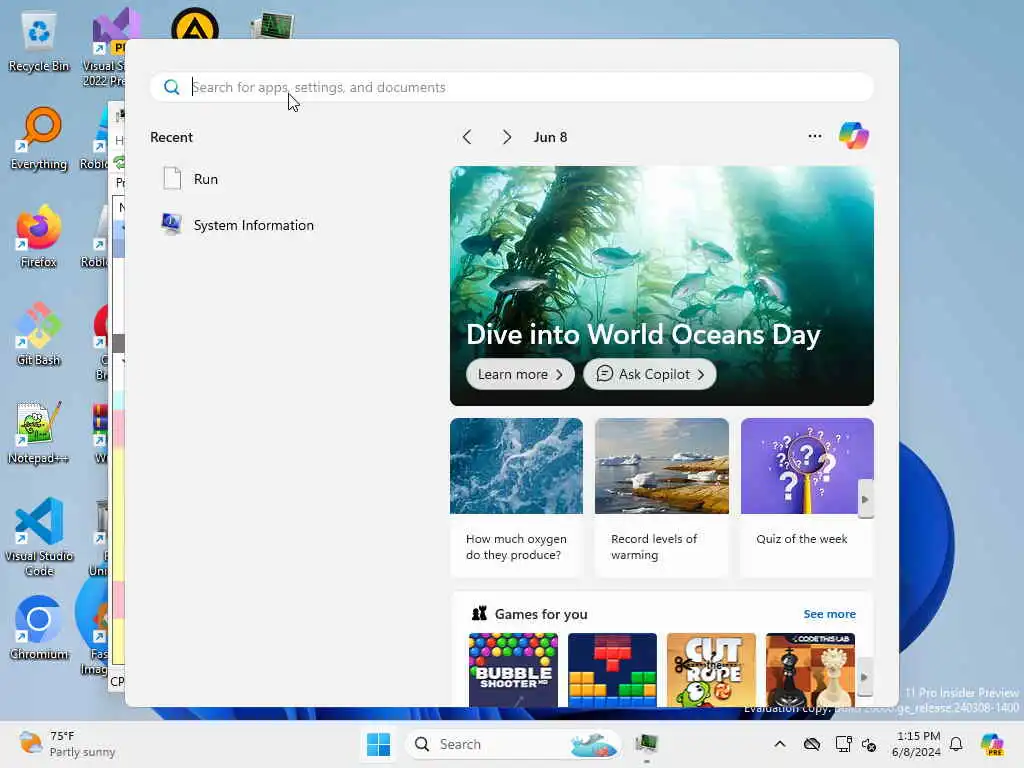Screen dimensions: 1024x768
Task: Launch Visual Studio Code from desktop
Action: pos(39,537)
